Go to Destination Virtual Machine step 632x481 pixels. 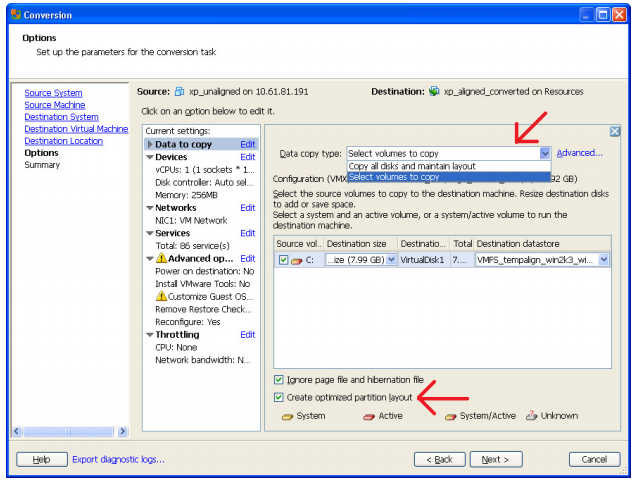click(x=76, y=129)
